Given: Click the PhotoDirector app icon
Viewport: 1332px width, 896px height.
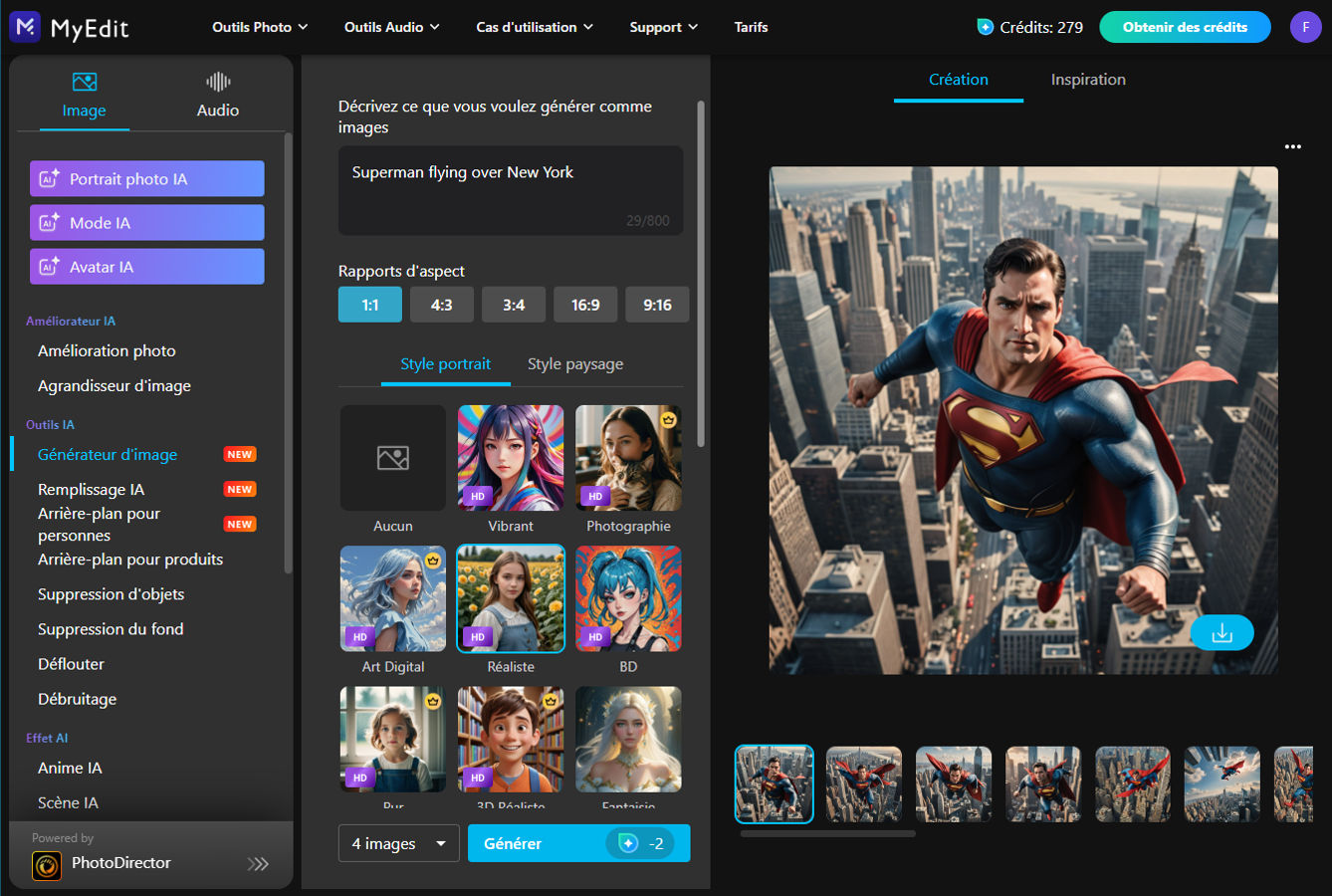Looking at the screenshot, I should point(47,865).
